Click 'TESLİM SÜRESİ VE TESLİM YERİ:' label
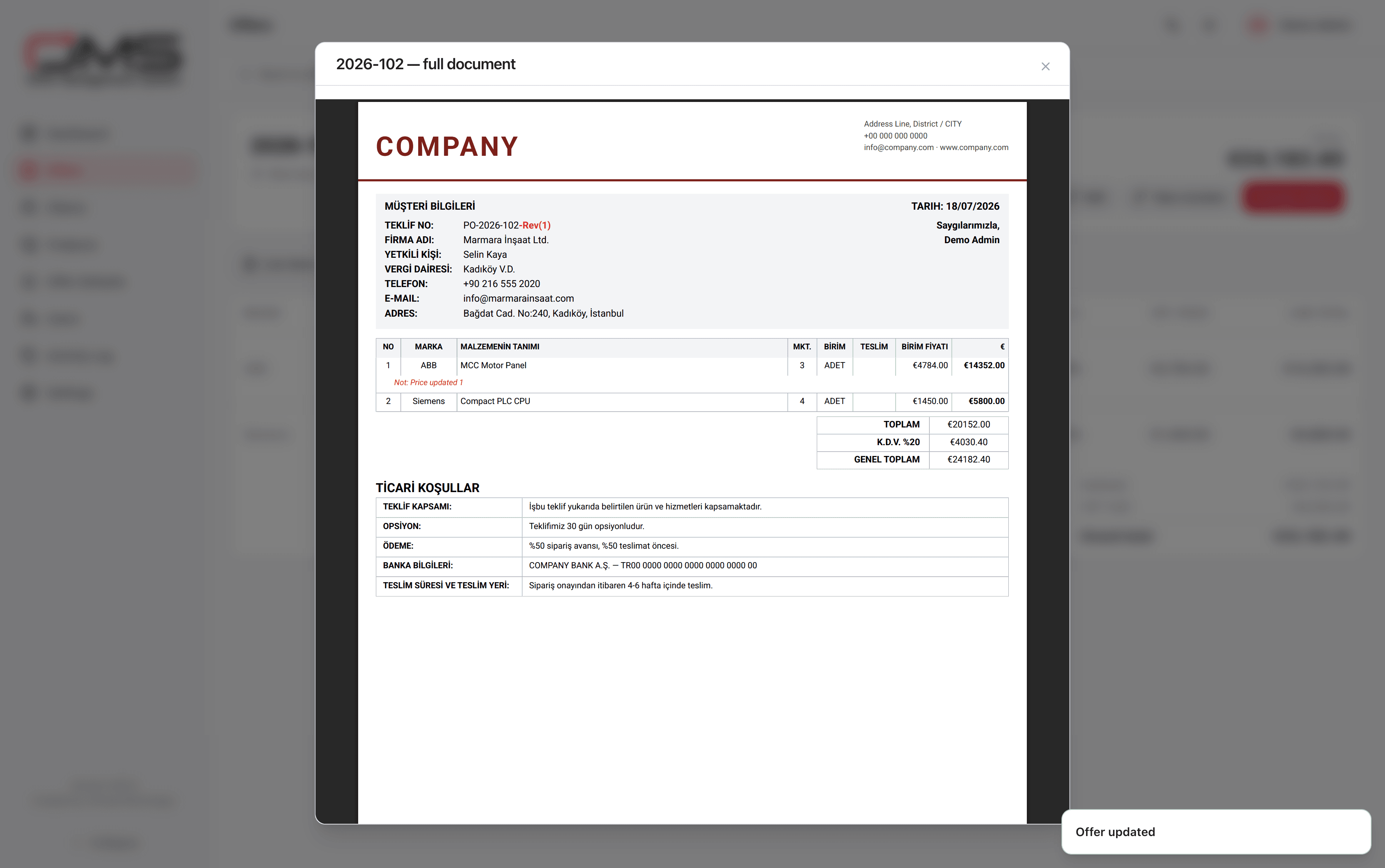This screenshot has width=1385, height=868. (x=446, y=586)
